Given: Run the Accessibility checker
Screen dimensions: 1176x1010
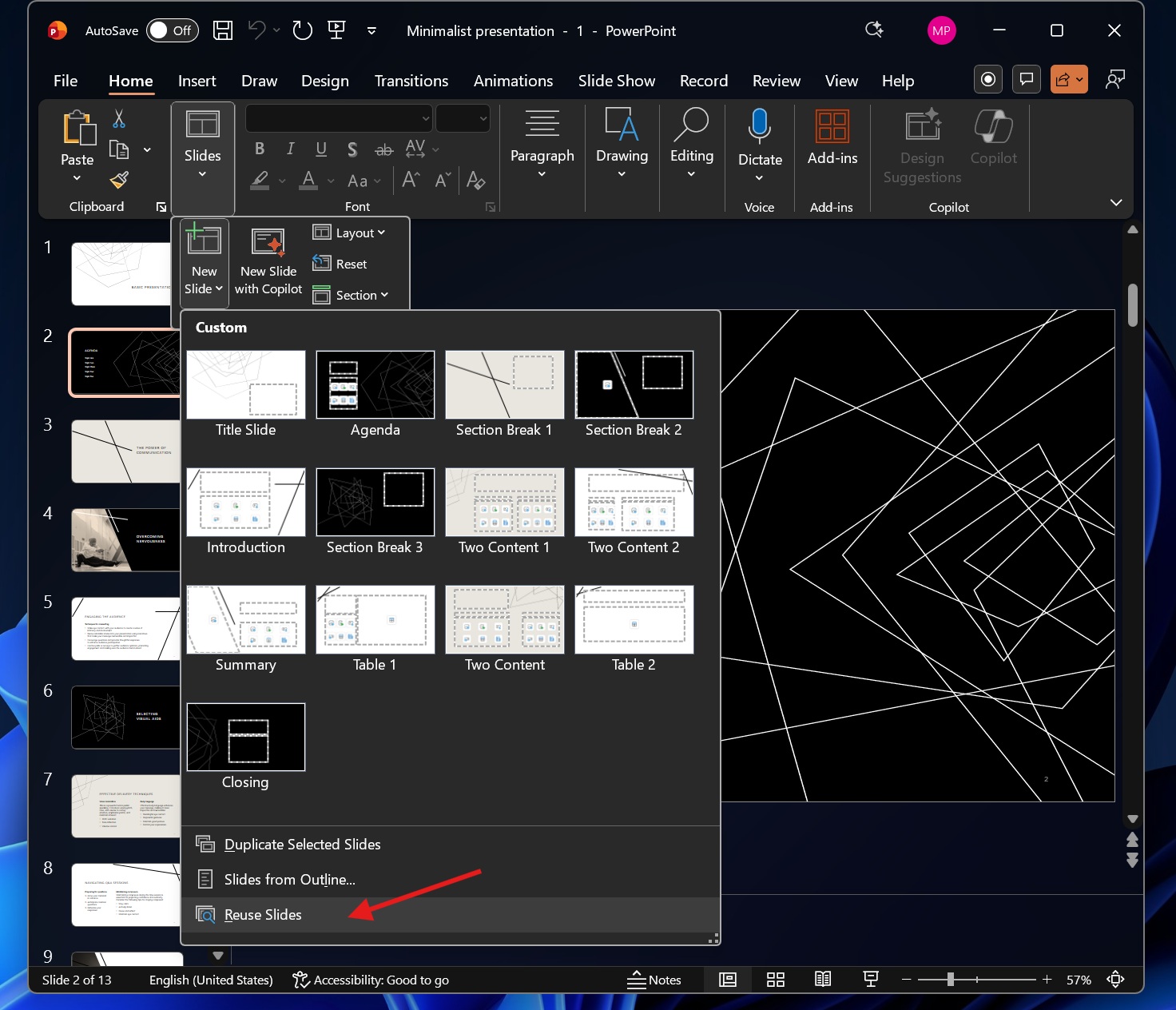Looking at the screenshot, I should (371, 980).
